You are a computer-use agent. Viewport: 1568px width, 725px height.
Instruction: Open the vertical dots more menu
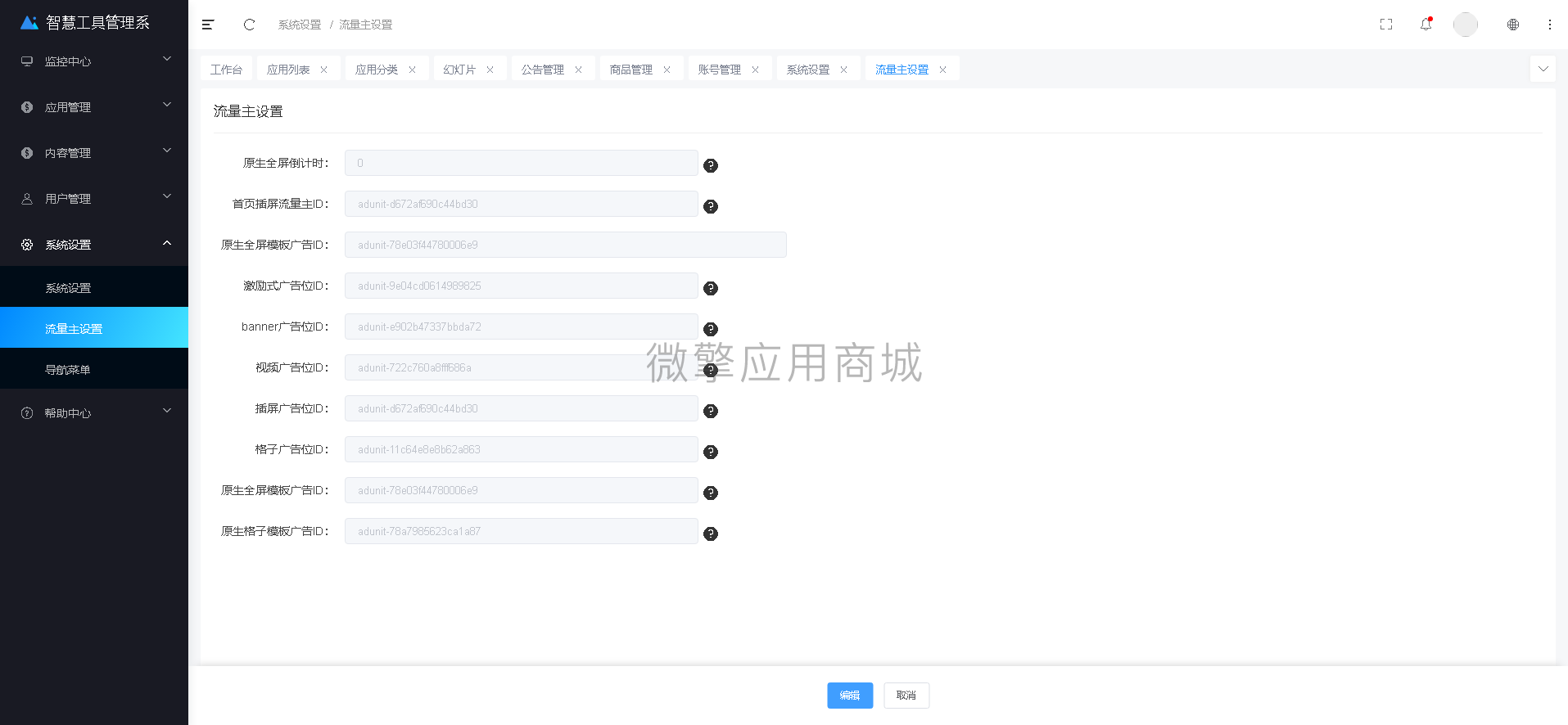[x=1550, y=25]
